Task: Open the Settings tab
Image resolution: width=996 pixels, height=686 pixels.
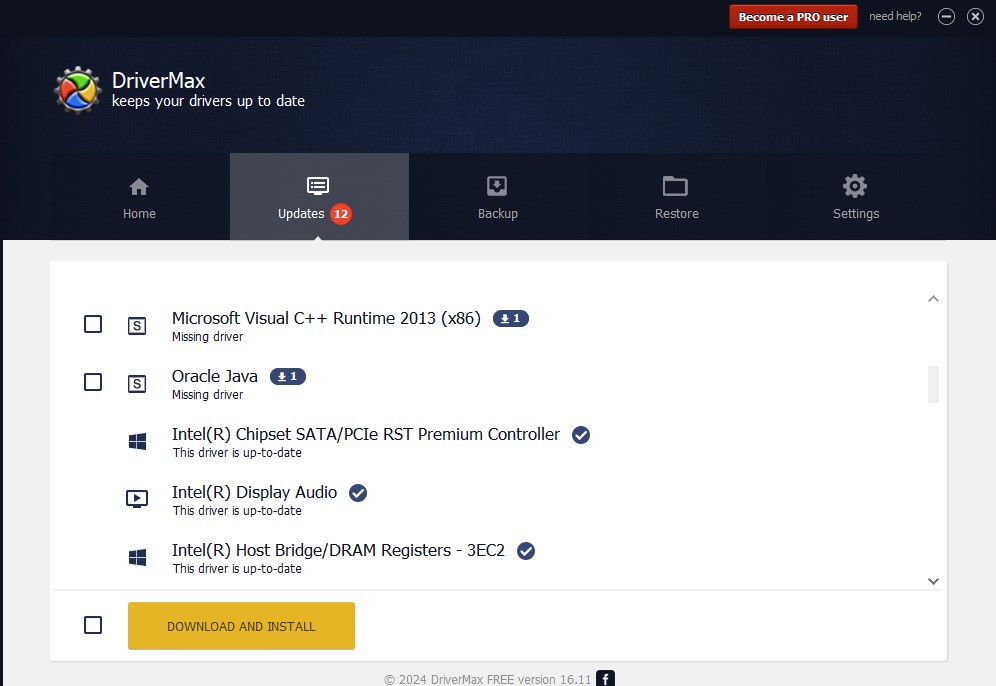Action: (x=856, y=197)
